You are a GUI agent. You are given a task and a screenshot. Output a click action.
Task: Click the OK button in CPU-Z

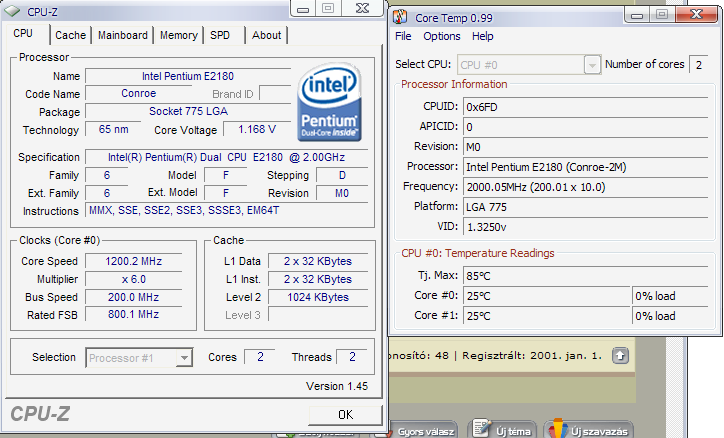pyautogui.click(x=345, y=415)
